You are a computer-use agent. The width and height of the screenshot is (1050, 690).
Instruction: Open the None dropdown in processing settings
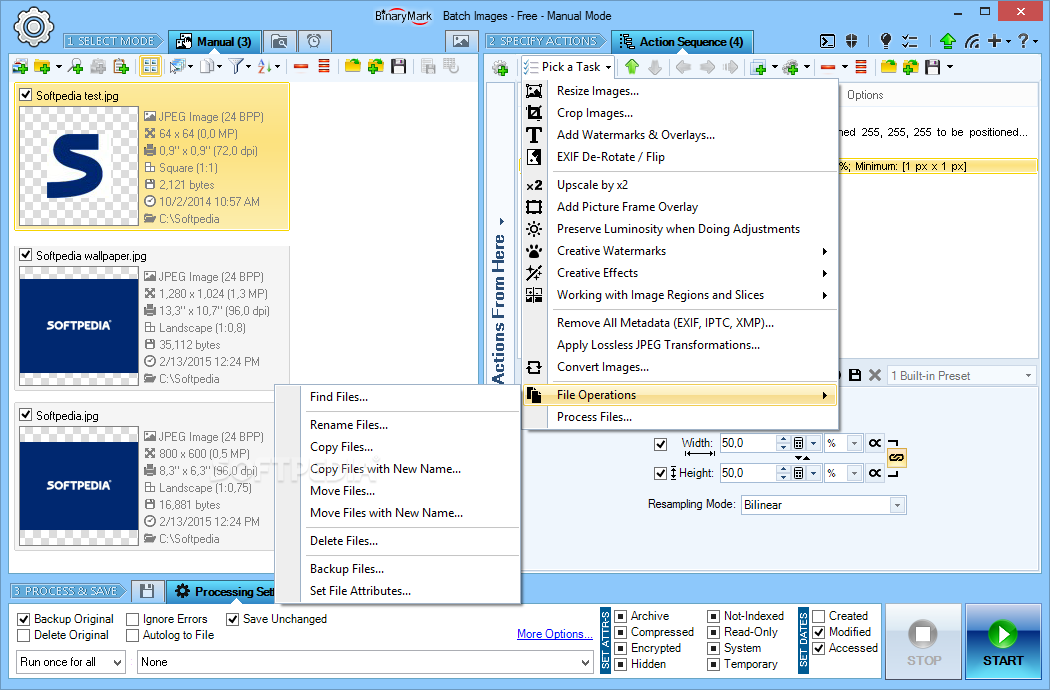click(x=365, y=663)
